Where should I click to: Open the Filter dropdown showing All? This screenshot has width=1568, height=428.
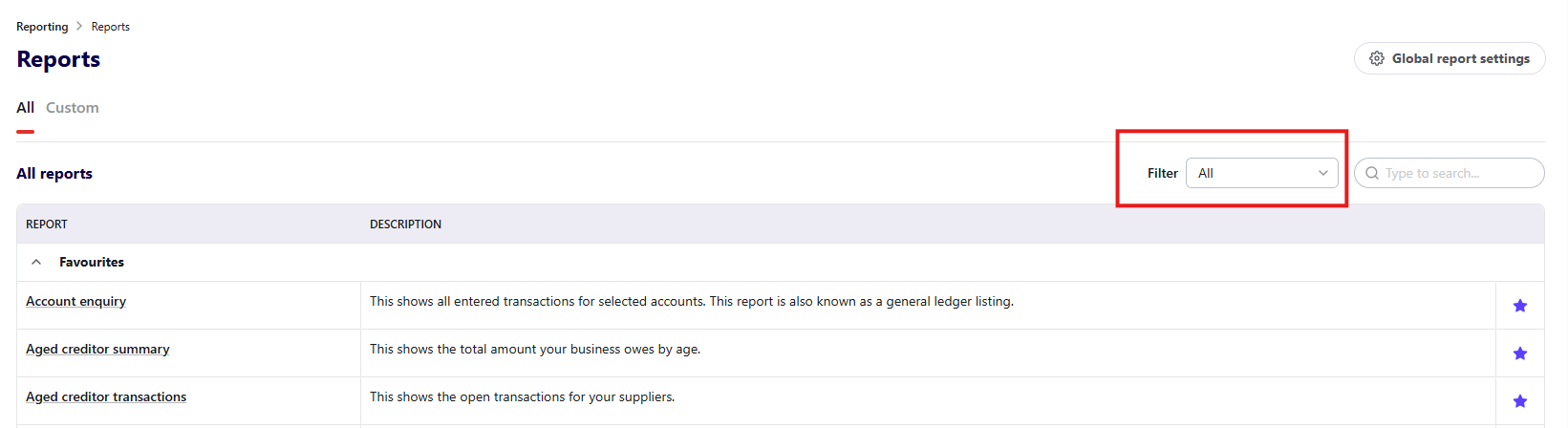tap(1261, 173)
